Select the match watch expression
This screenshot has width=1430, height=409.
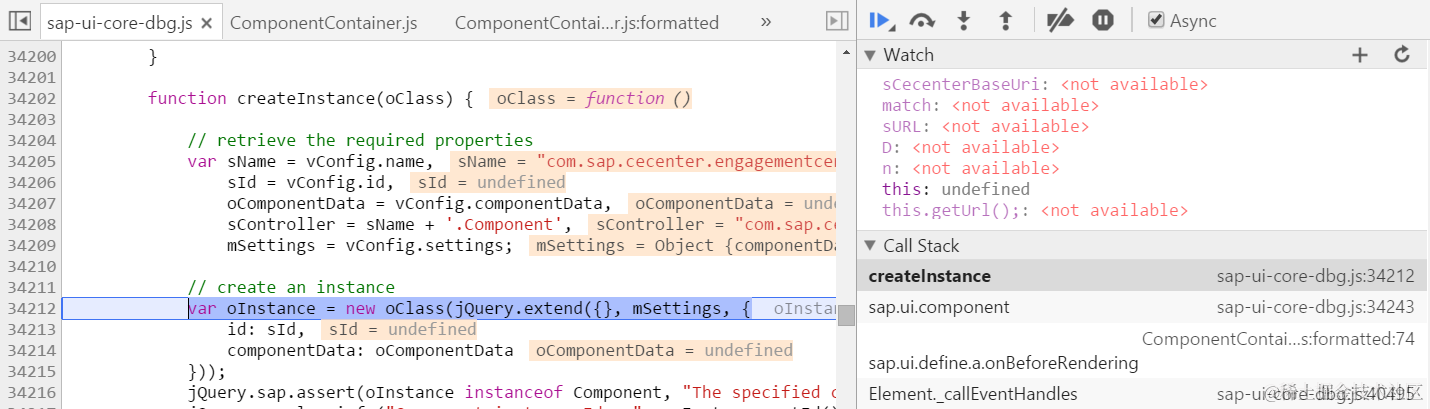(990, 106)
